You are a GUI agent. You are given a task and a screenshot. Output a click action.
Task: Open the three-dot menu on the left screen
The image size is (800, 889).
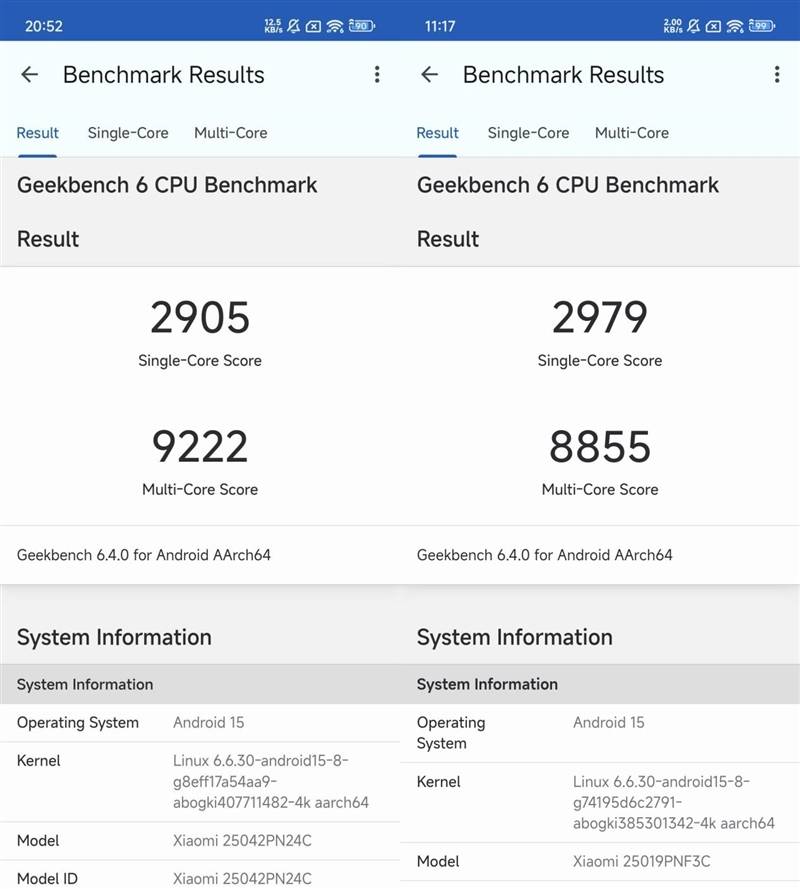377,75
